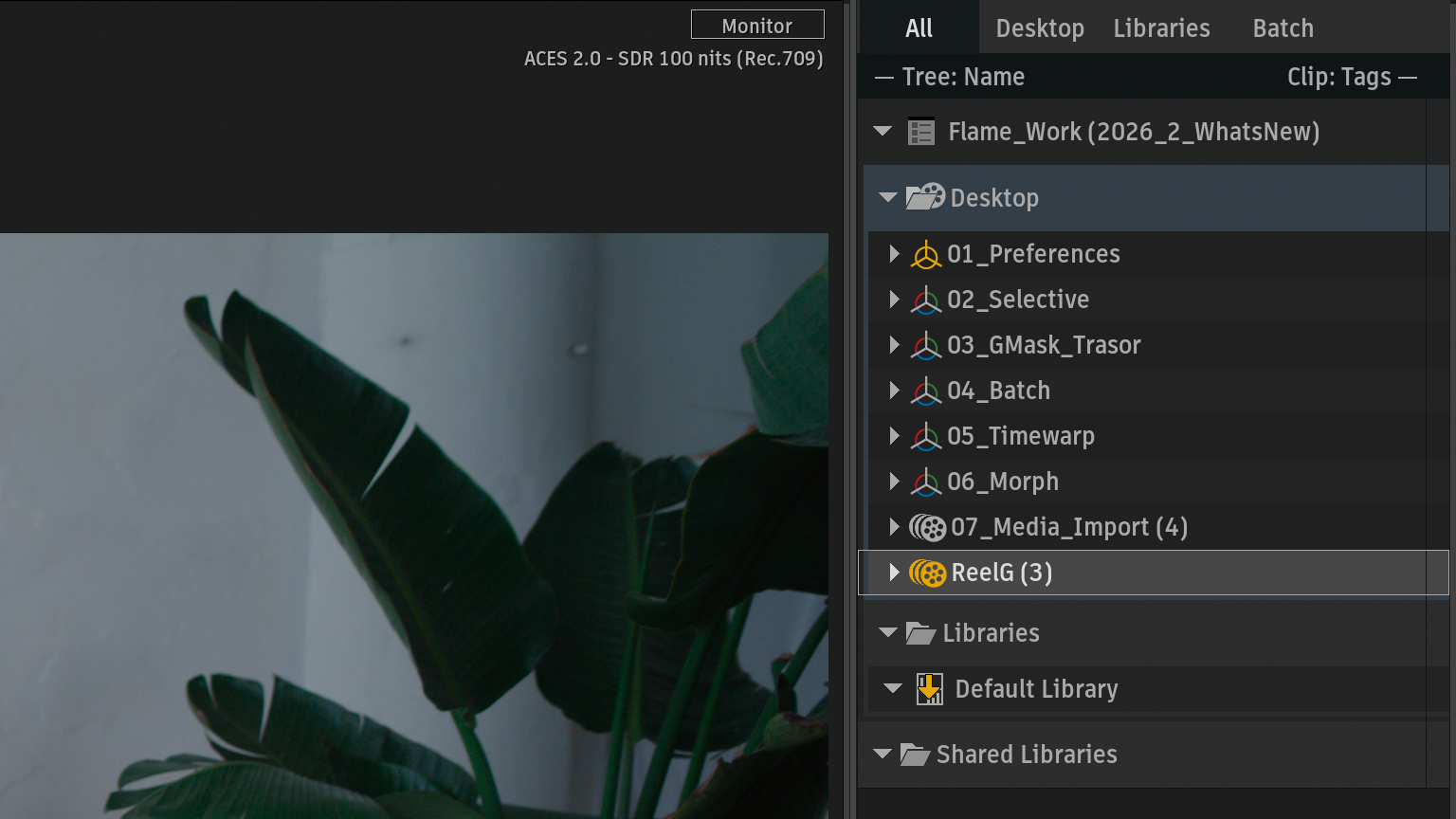Viewport: 1456px width, 819px height.
Task: Click the 07_Media_Import reel icon
Action: 928,528
